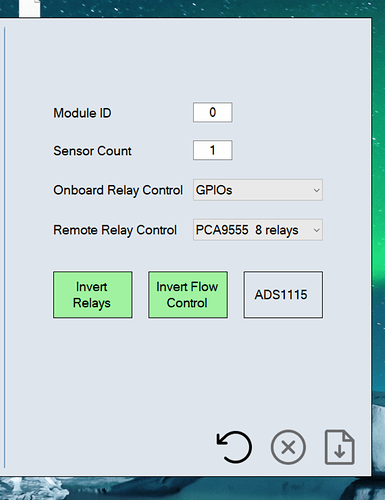Image resolution: width=385 pixels, height=500 pixels.
Task: Open the Remote Relay Control dropdown
Action: (x=258, y=230)
